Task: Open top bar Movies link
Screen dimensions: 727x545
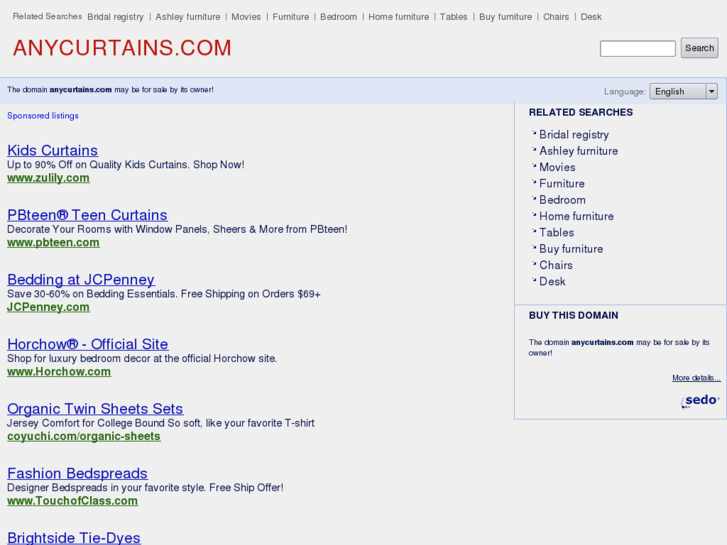Action: (246, 17)
